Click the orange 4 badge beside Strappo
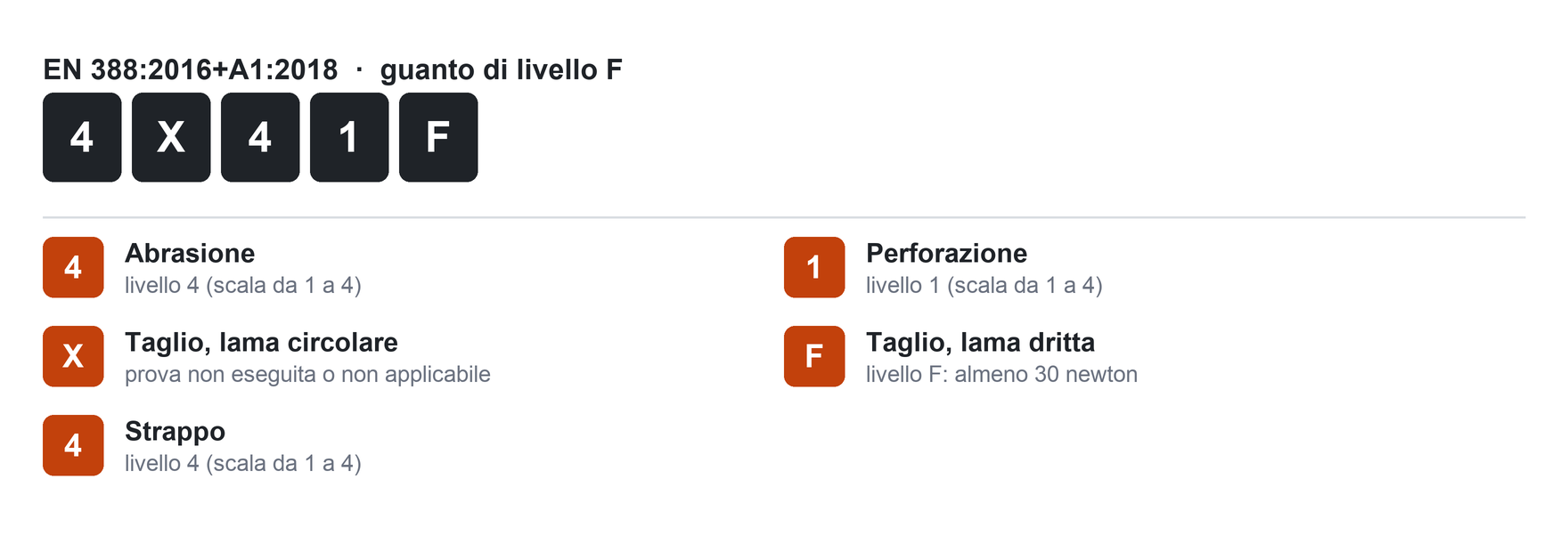This screenshot has height=552, width=1568. click(73, 445)
